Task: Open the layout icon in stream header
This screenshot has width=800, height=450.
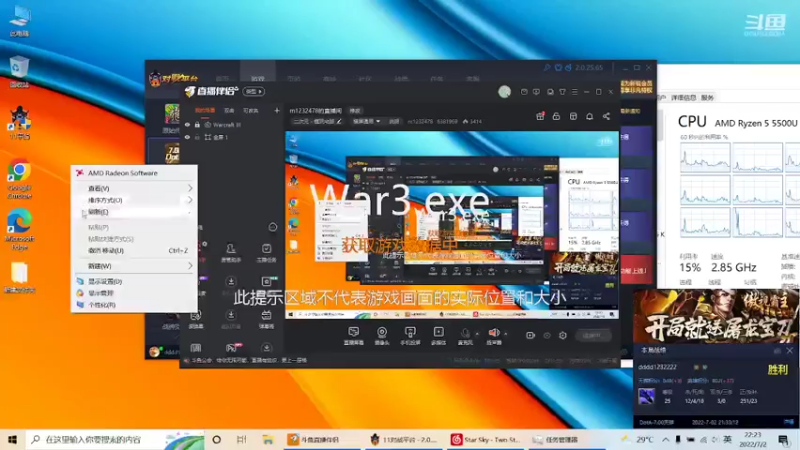Action: (x=573, y=116)
